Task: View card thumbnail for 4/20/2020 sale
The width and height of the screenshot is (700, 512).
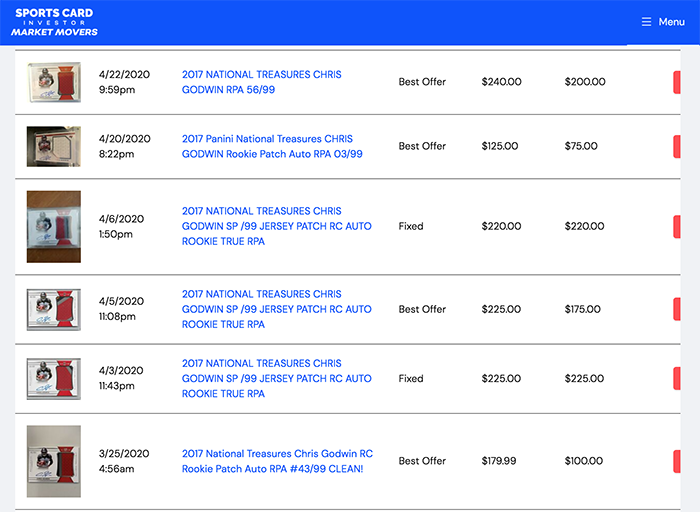Action: (x=54, y=146)
